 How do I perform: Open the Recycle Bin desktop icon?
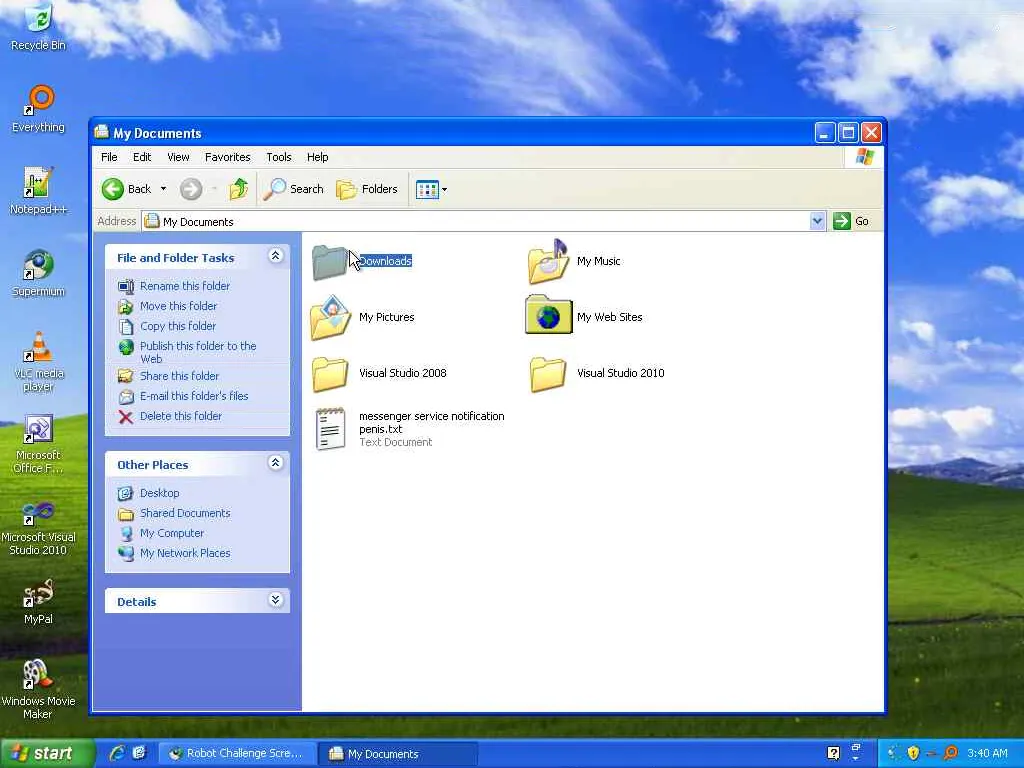pyautogui.click(x=39, y=26)
